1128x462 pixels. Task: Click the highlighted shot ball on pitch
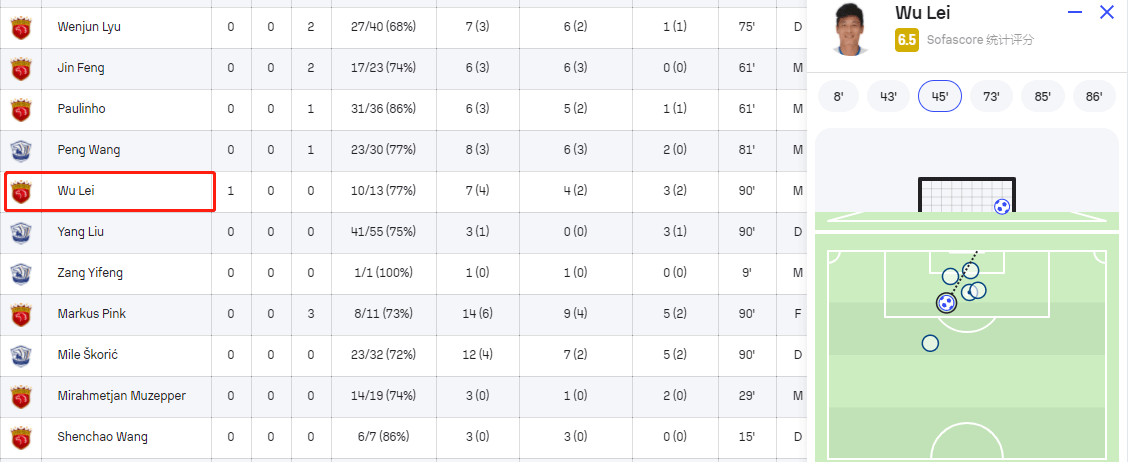pos(947,303)
